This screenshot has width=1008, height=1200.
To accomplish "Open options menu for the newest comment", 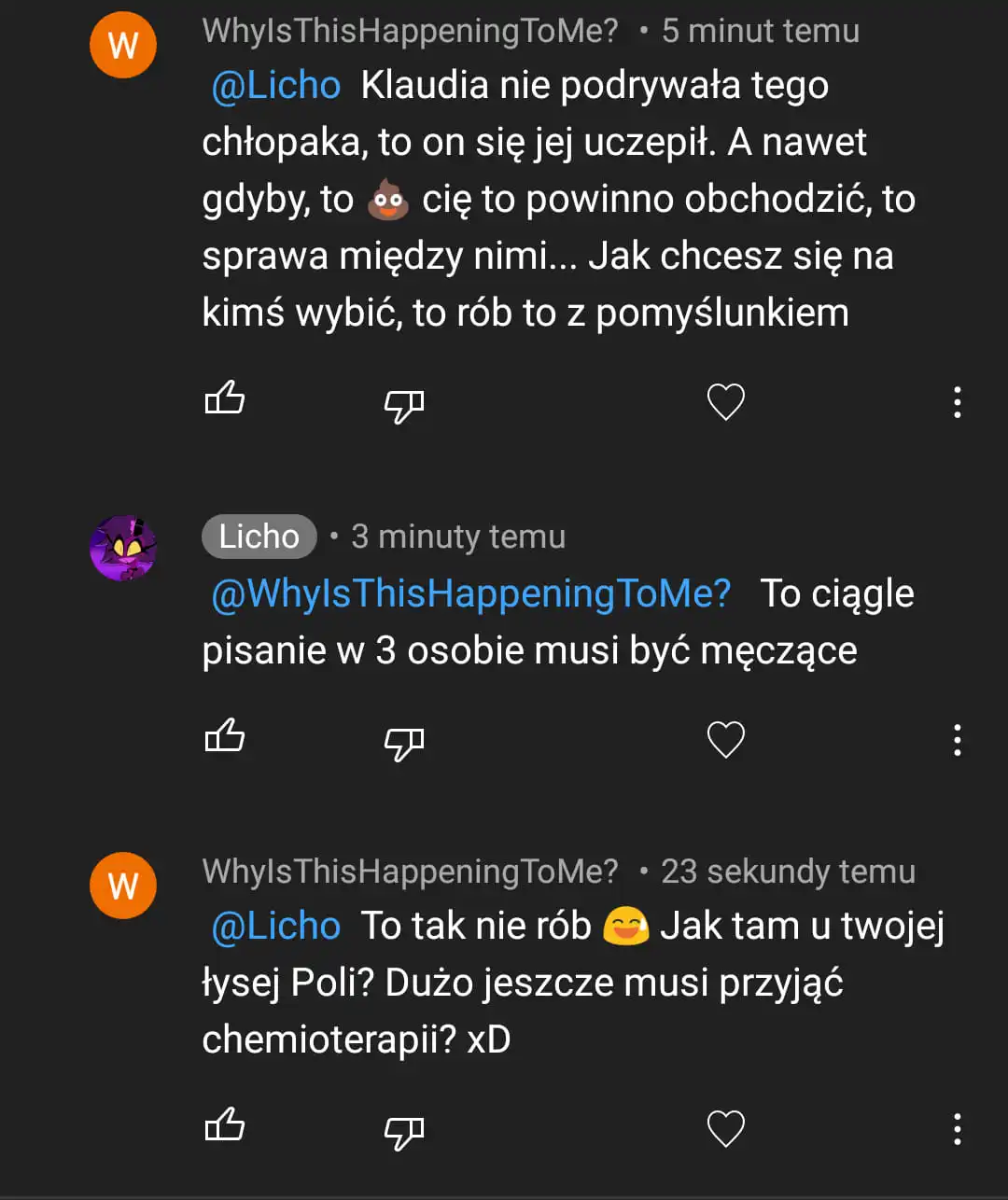I will [958, 1130].
